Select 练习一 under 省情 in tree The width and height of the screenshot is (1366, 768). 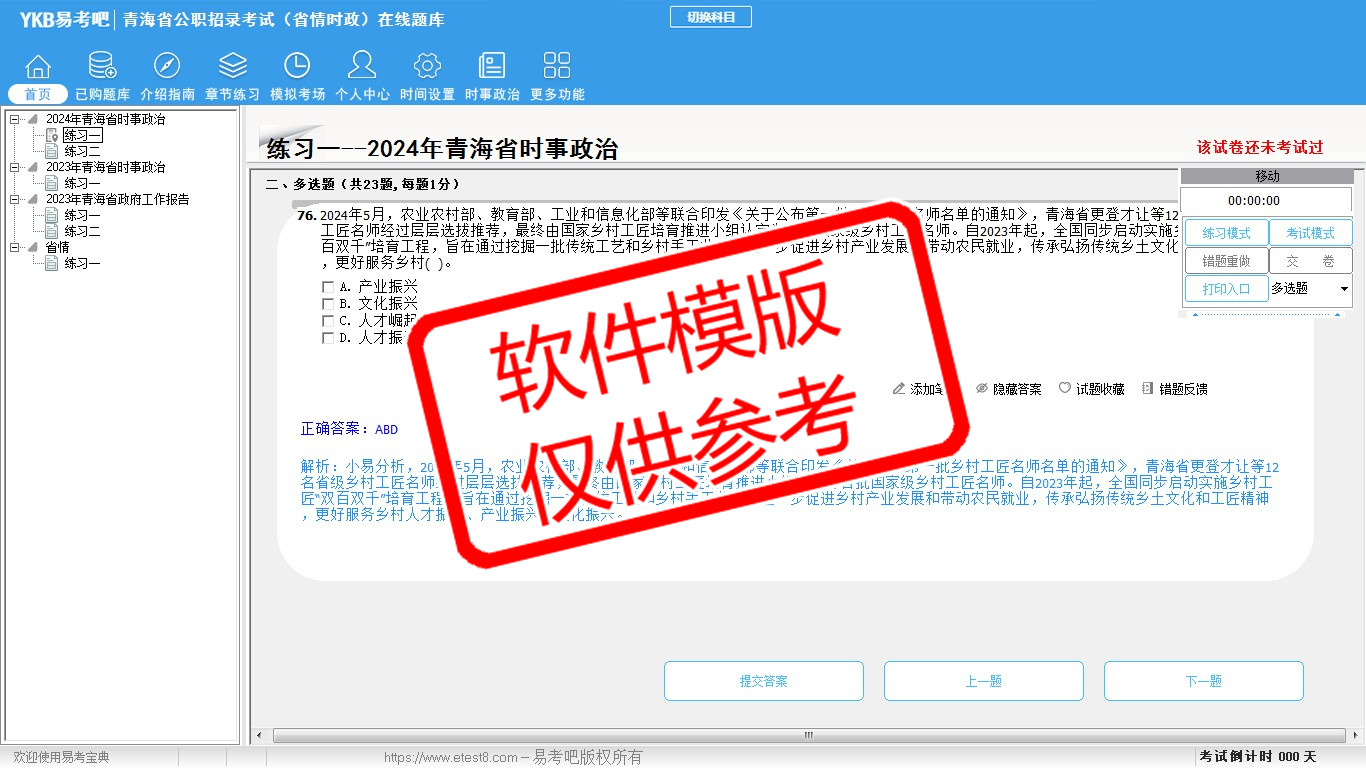click(x=82, y=264)
